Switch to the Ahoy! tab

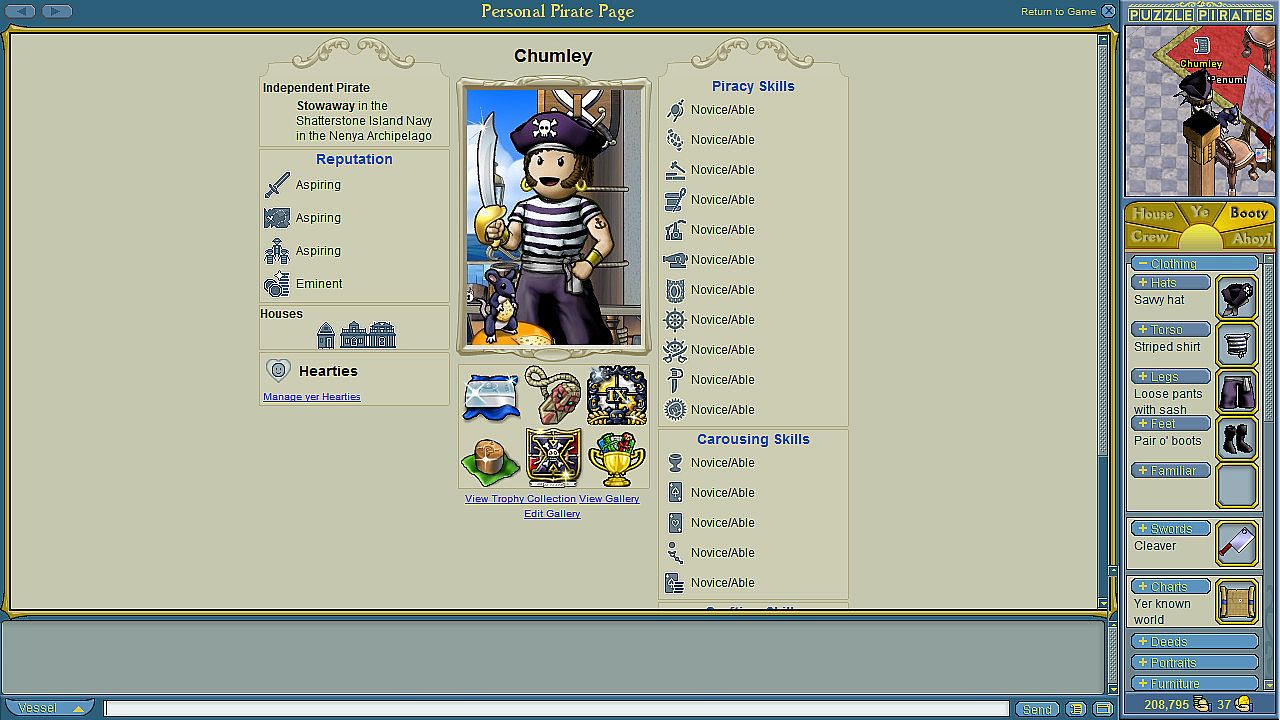1252,239
